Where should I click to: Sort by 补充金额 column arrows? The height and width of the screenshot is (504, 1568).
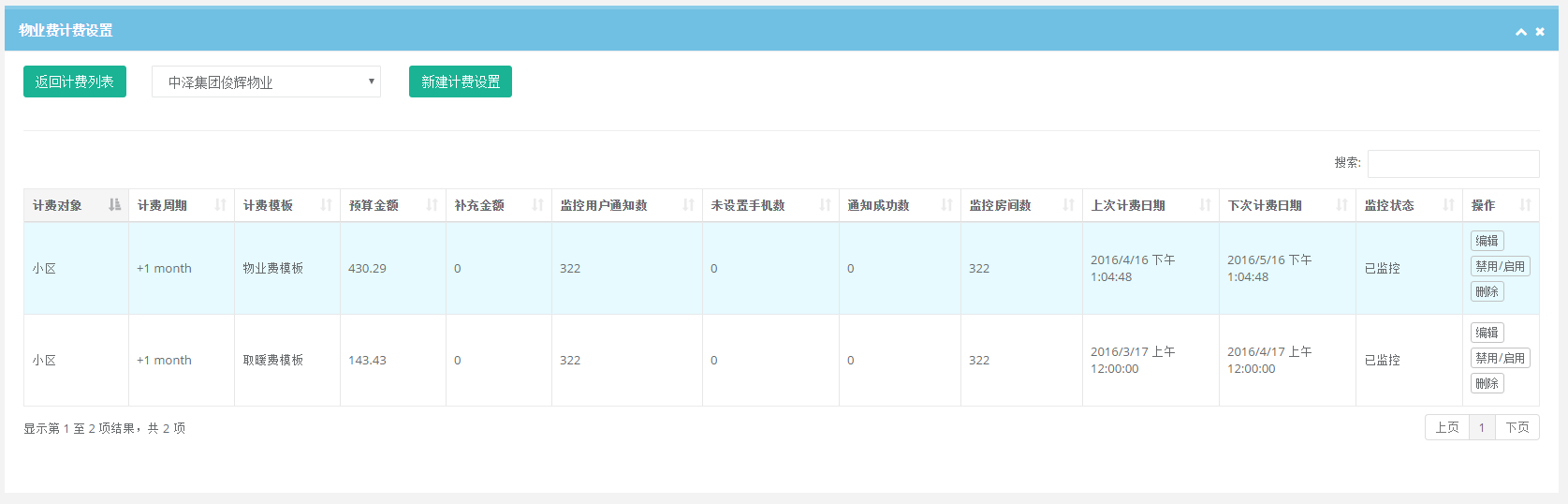click(538, 205)
